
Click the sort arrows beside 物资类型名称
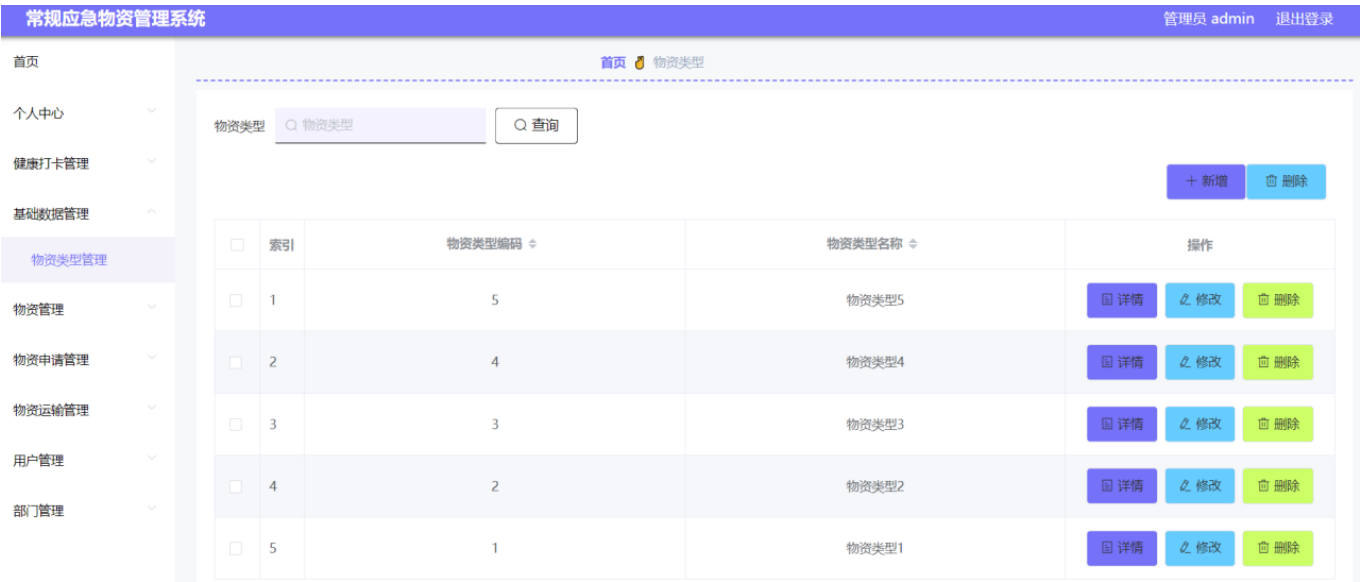click(913, 244)
